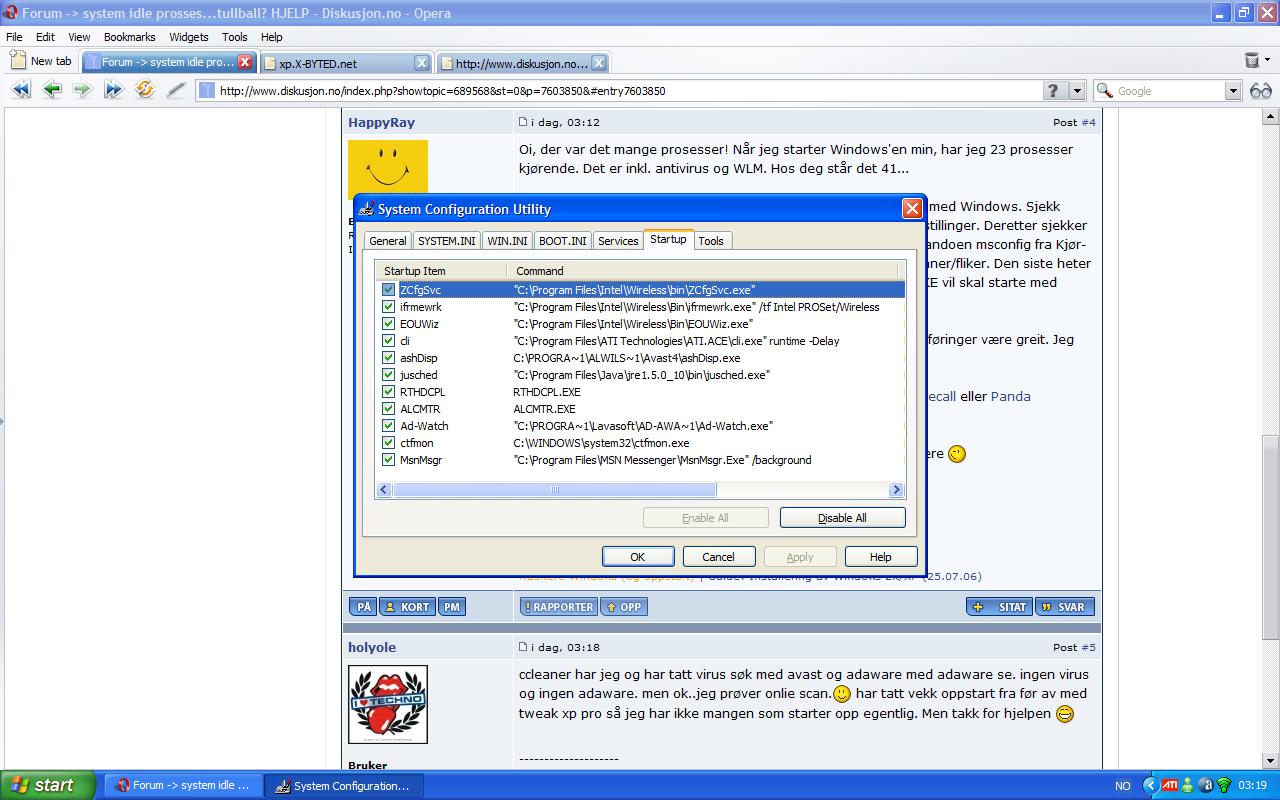Viewport: 1280px width, 800px height.
Task: Close the xp.X-BYTED.net tab
Action: [x=422, y=63]
